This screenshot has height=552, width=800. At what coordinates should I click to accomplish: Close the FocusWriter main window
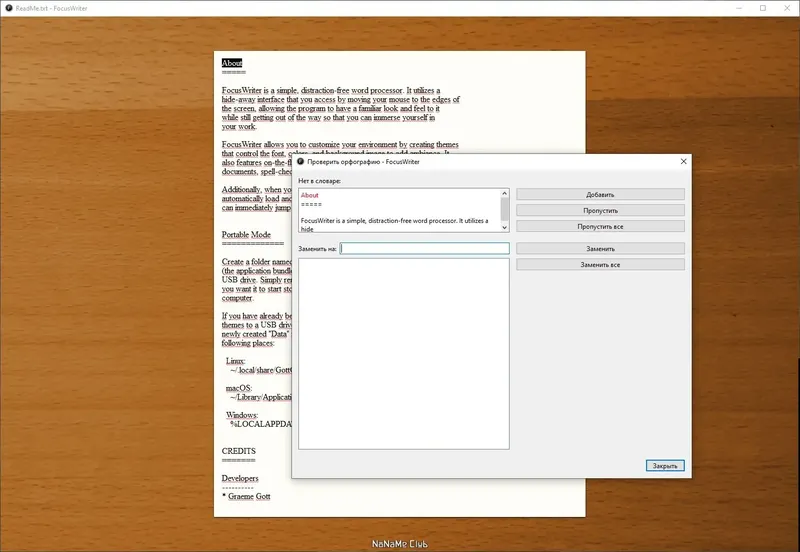point(787,8)
